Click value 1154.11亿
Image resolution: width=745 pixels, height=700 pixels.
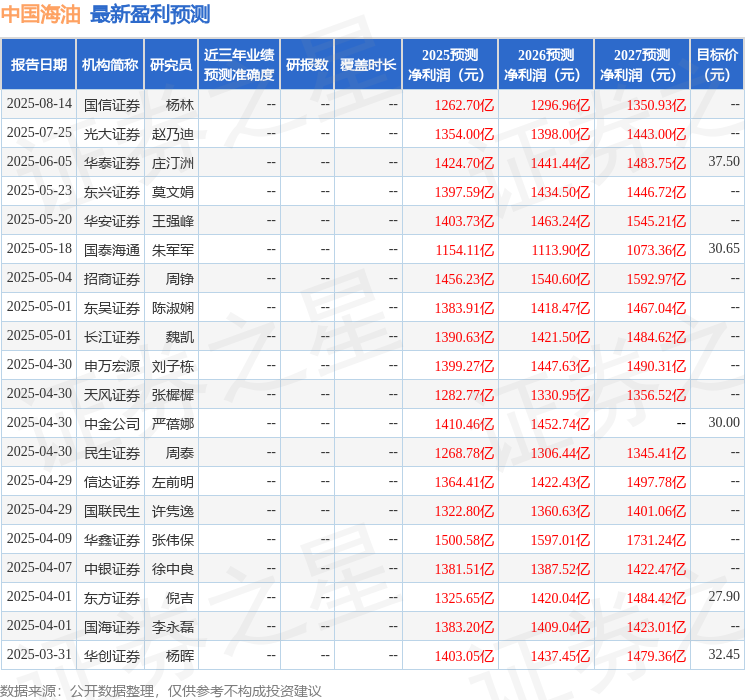coord(465,250)
